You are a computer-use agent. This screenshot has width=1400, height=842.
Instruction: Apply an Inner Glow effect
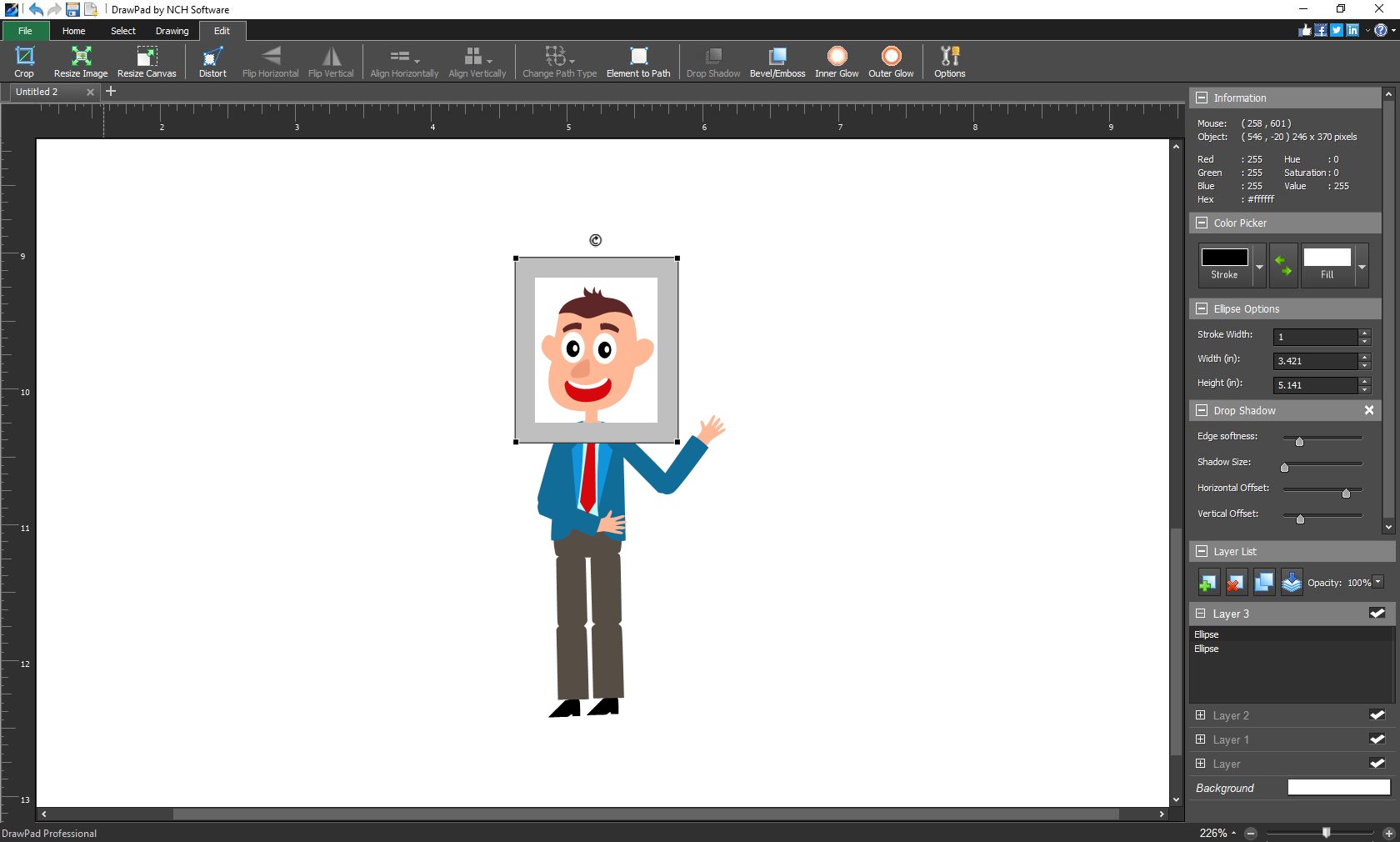tap(836, 61)
